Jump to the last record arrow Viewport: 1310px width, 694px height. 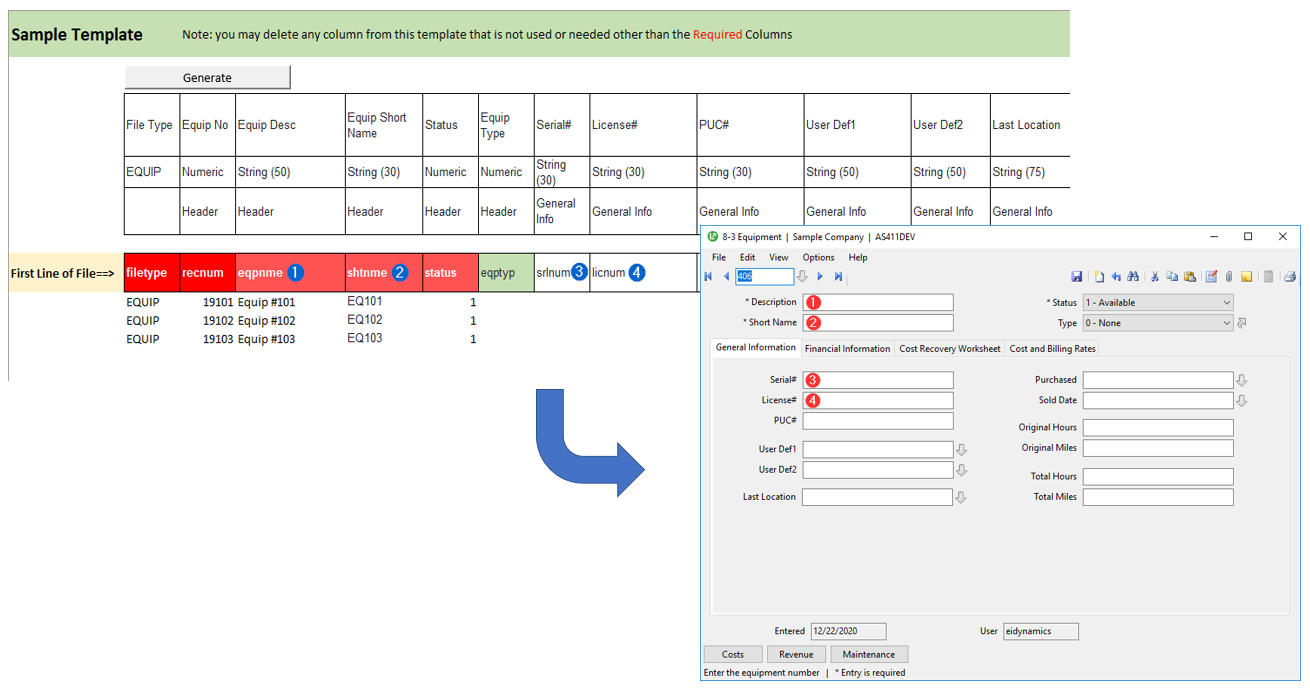(838, 277)
